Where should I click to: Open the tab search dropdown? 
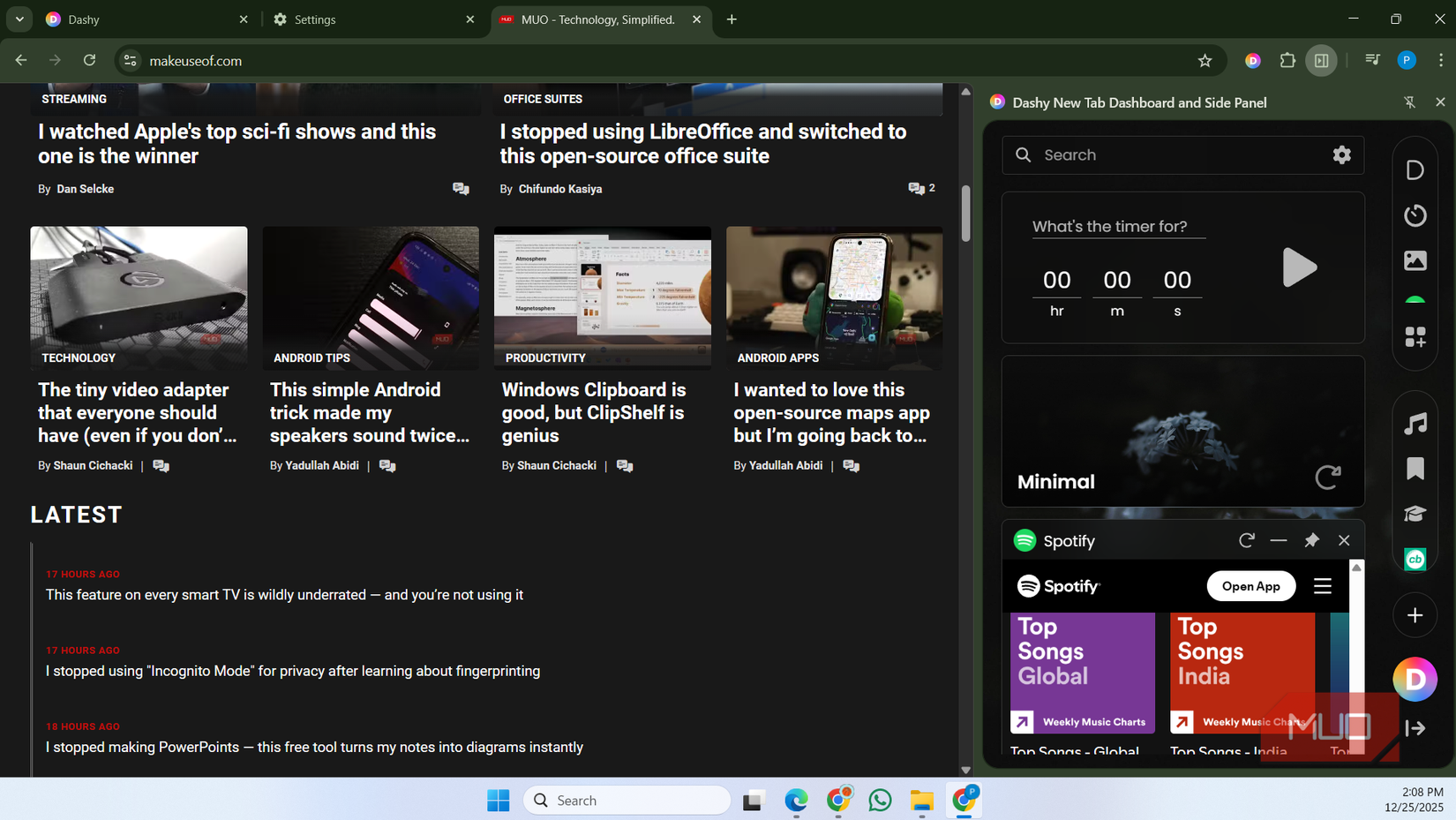(x=19, y=19)
